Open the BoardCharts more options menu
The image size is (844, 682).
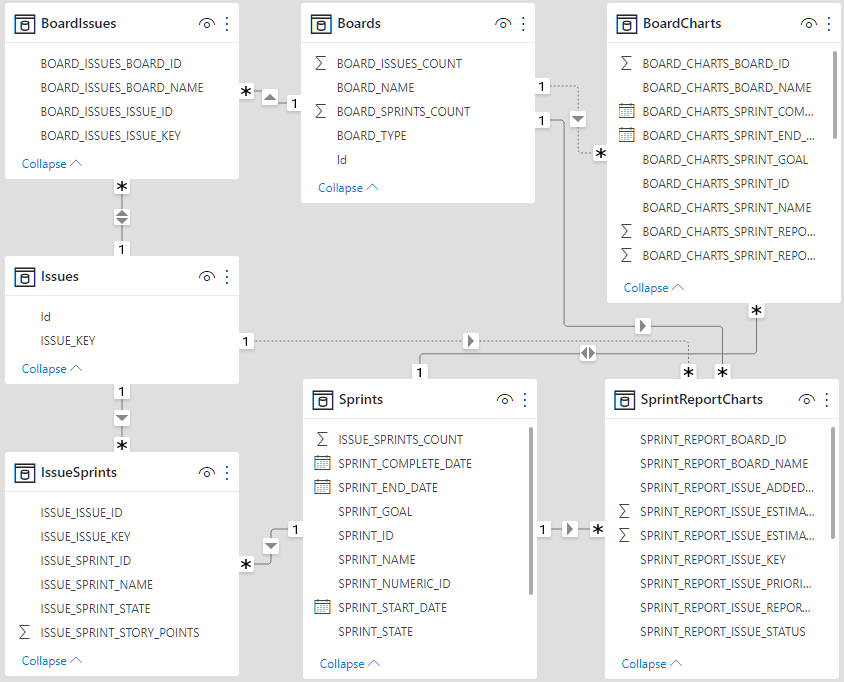829,24
